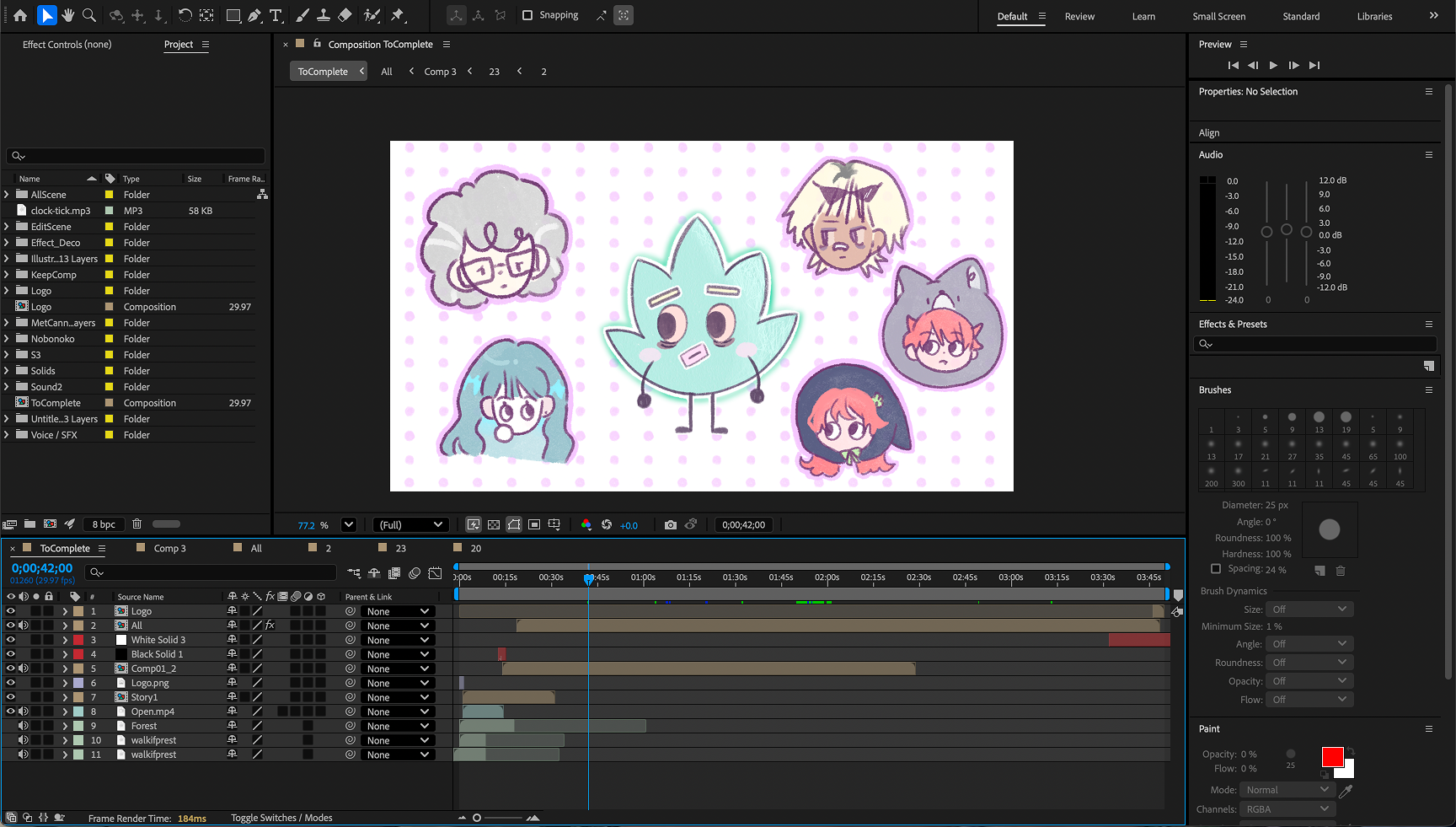Select the Eraser tool
This screenshot has width=1456, height=827.
click(345, 15)
